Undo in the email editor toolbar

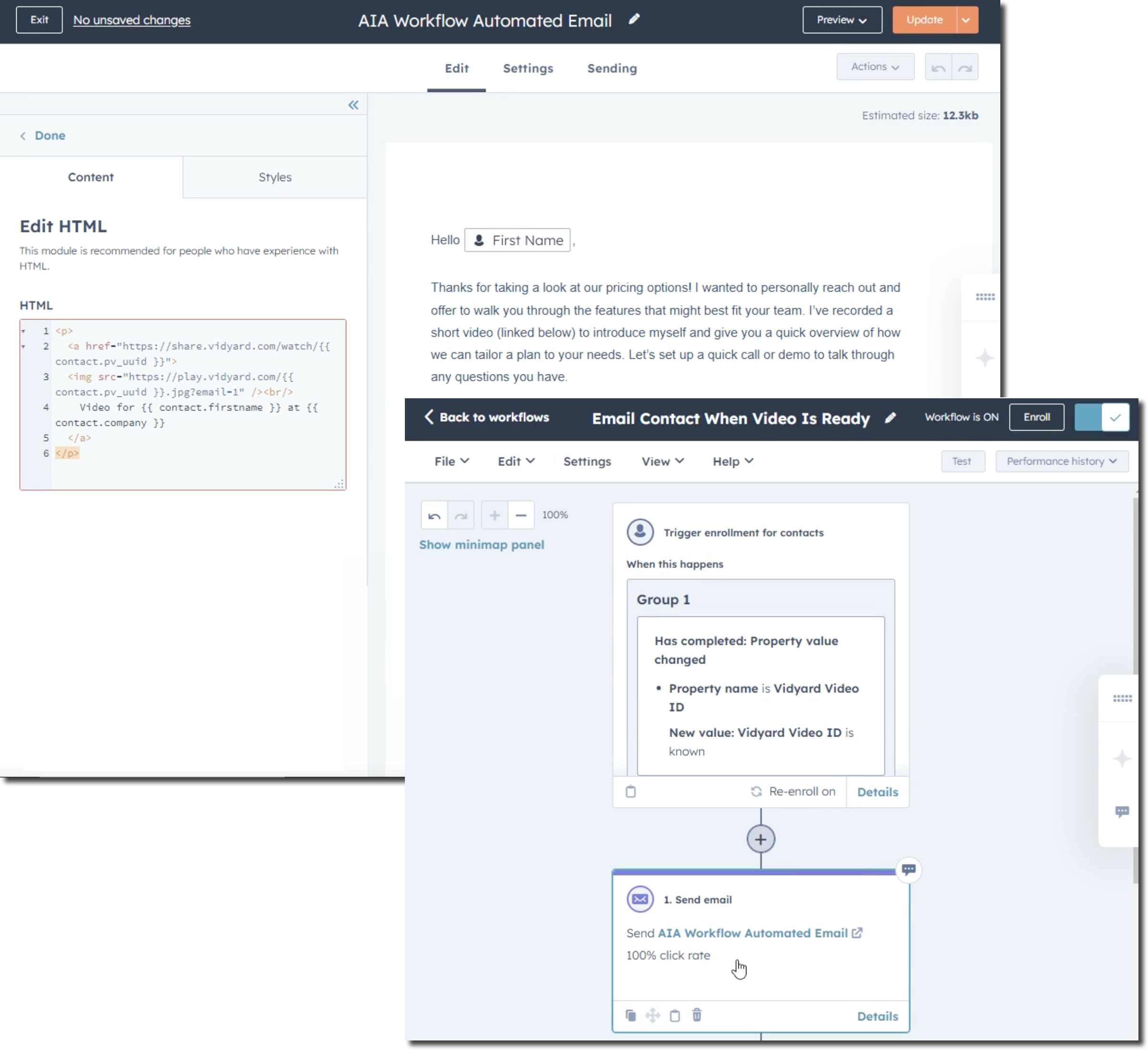pyautogui.click(x=938, y=68)
